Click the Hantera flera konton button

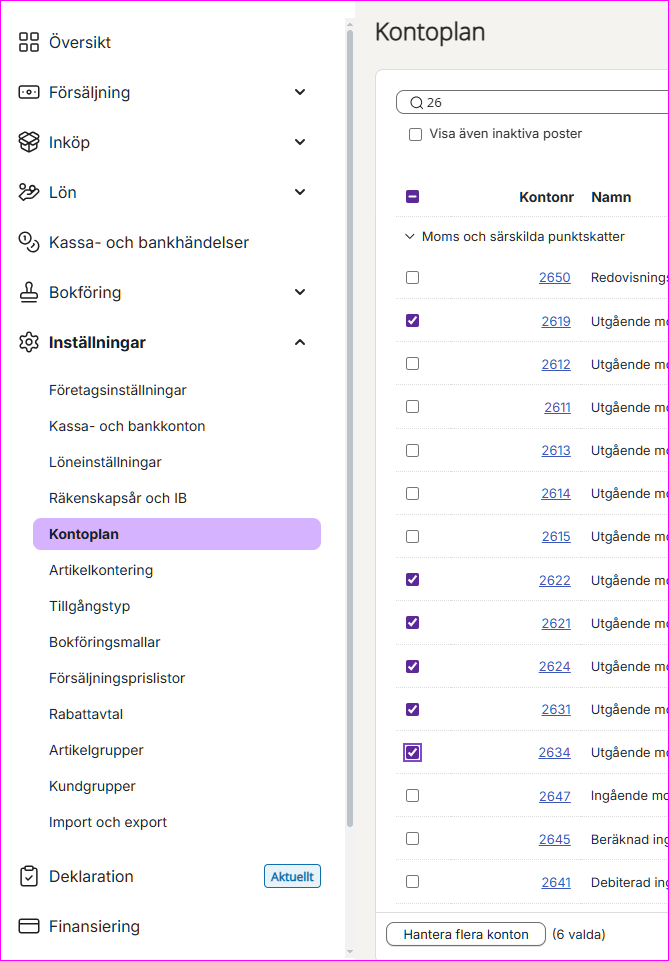pyautogui.click(x=466, y=935)
